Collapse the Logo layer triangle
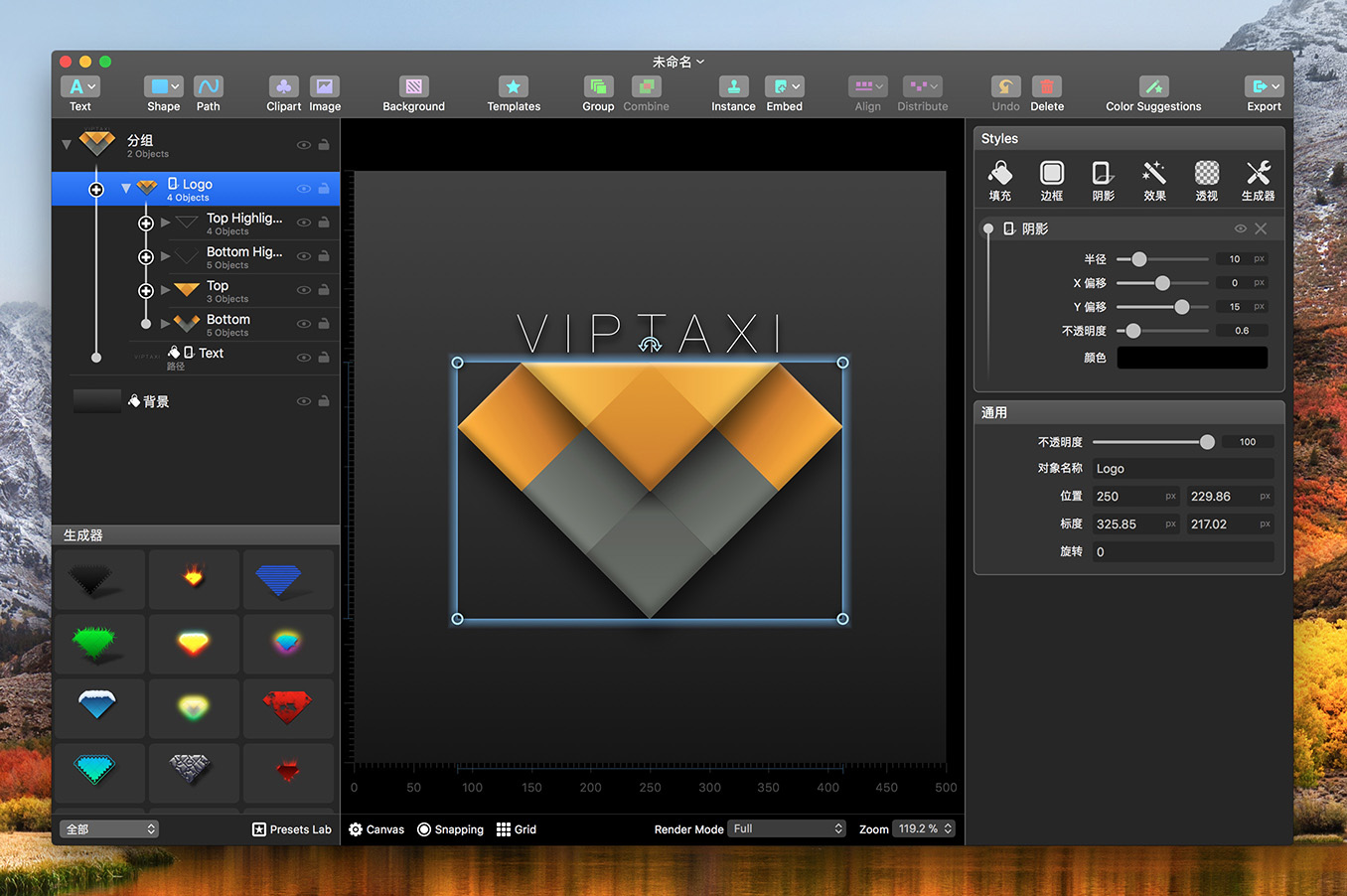The height and width of the screenshot is (896, 1347). [x=126, y=188]
